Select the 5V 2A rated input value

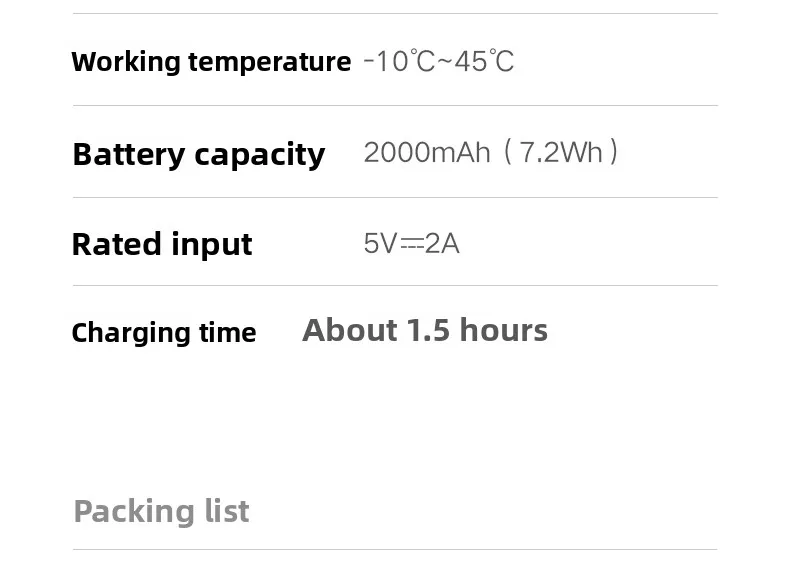point(411,244)
